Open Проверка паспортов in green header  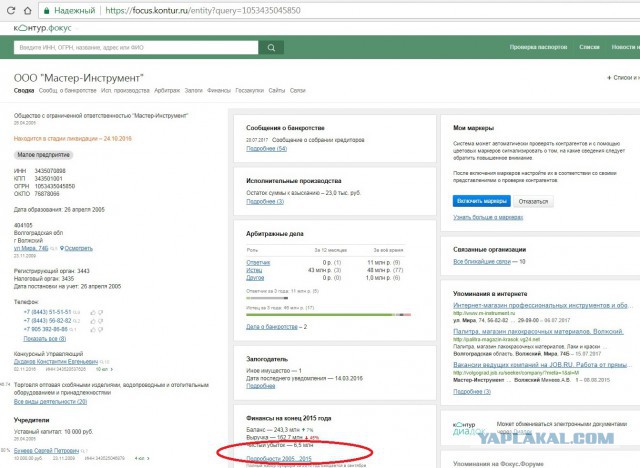tap(538, 47)
